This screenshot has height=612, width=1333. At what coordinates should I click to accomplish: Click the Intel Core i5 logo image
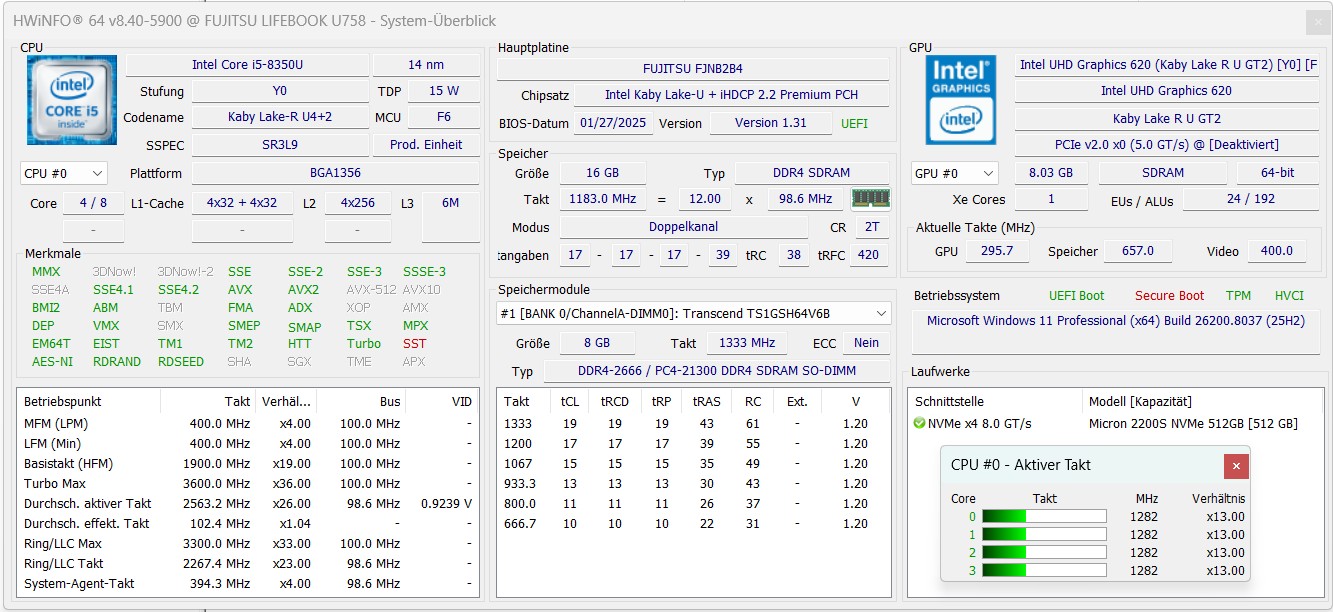click(72, 102)
